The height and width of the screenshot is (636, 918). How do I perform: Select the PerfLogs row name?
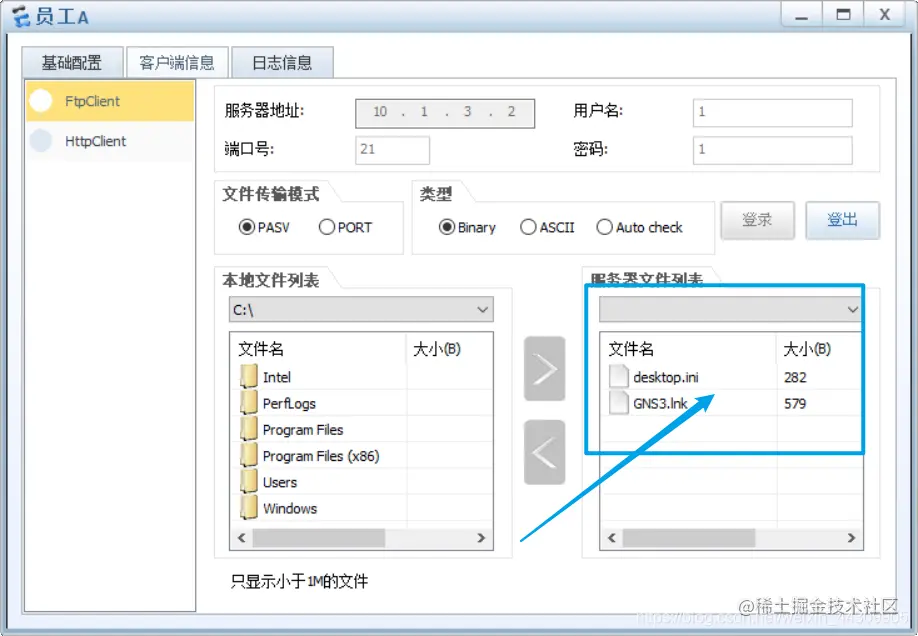click(x=289, y=404)
